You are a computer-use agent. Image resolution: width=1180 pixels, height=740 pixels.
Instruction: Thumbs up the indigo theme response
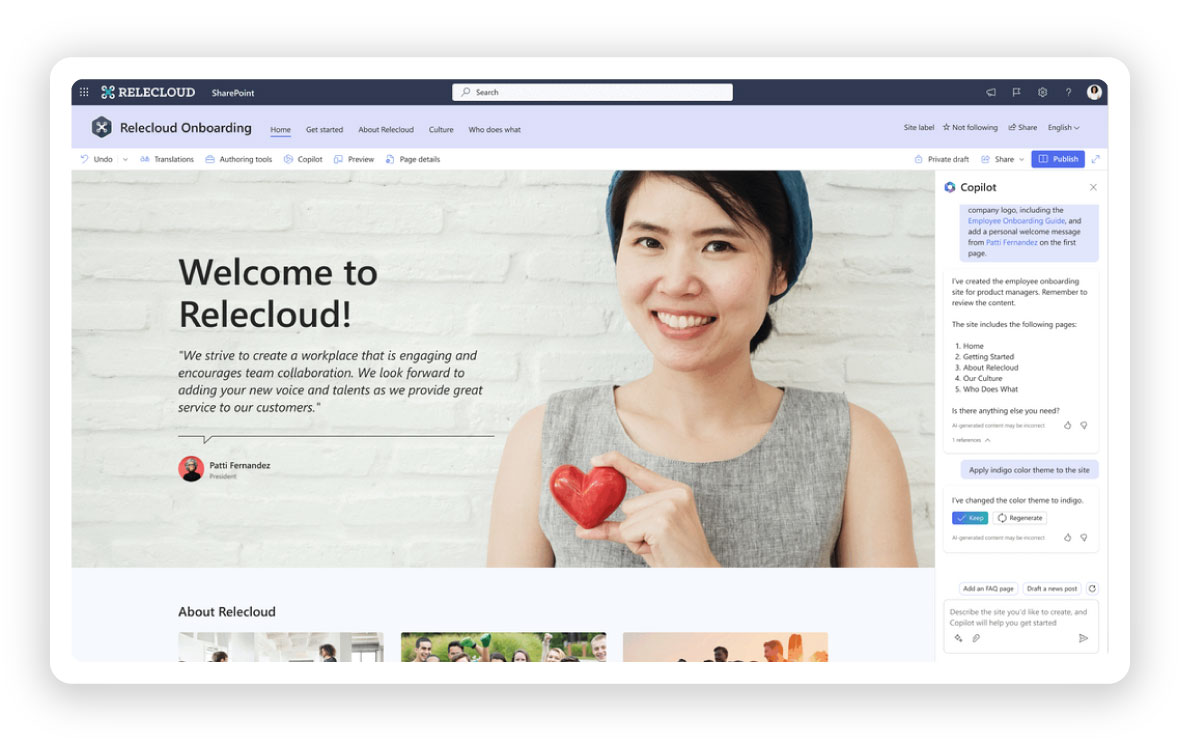[x=1067, y=537]
